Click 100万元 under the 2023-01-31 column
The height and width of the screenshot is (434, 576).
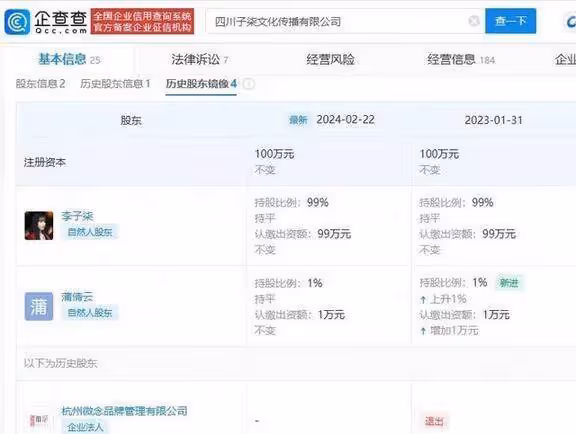coord(439,154)
